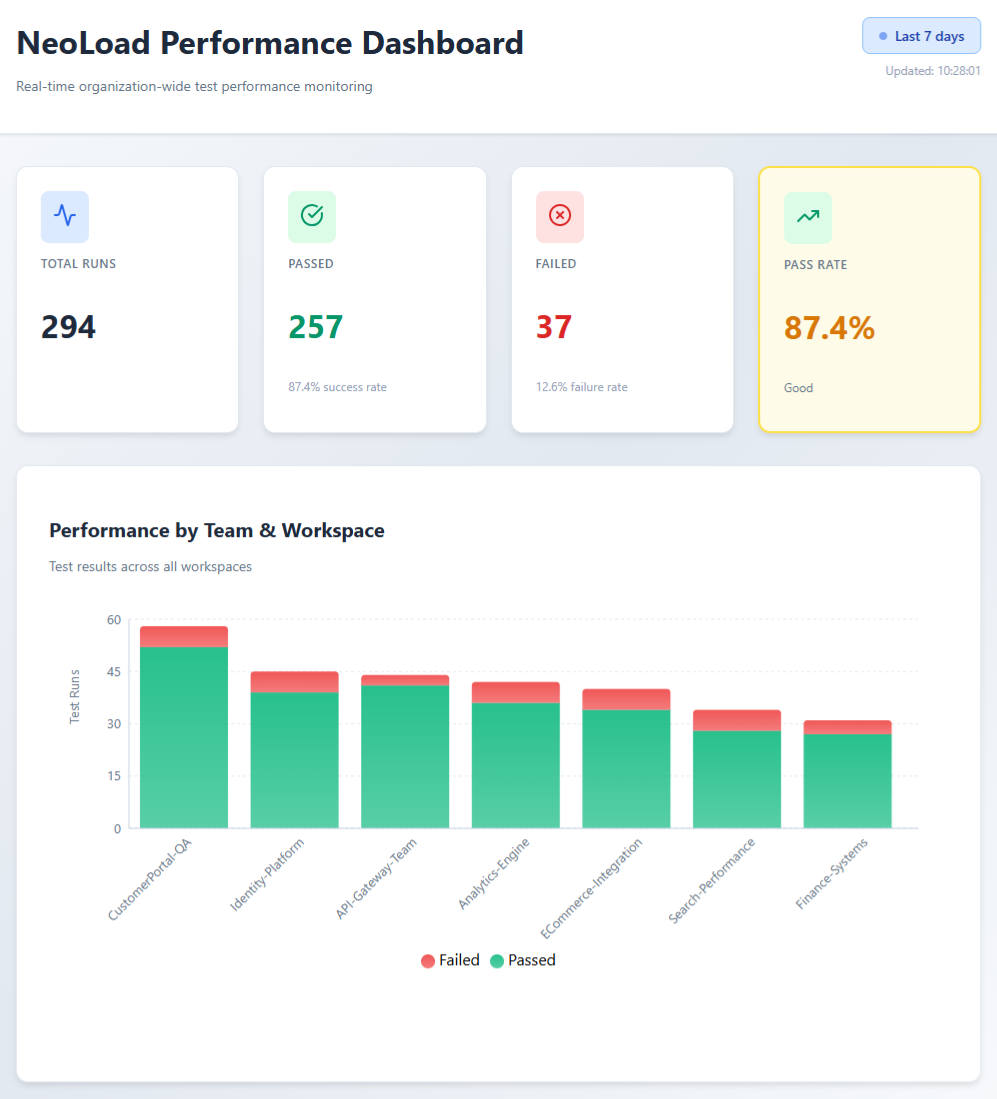Click the Test results across all workspaces subtitle
Screen dimensions: 997x1099
pos(150,566)
